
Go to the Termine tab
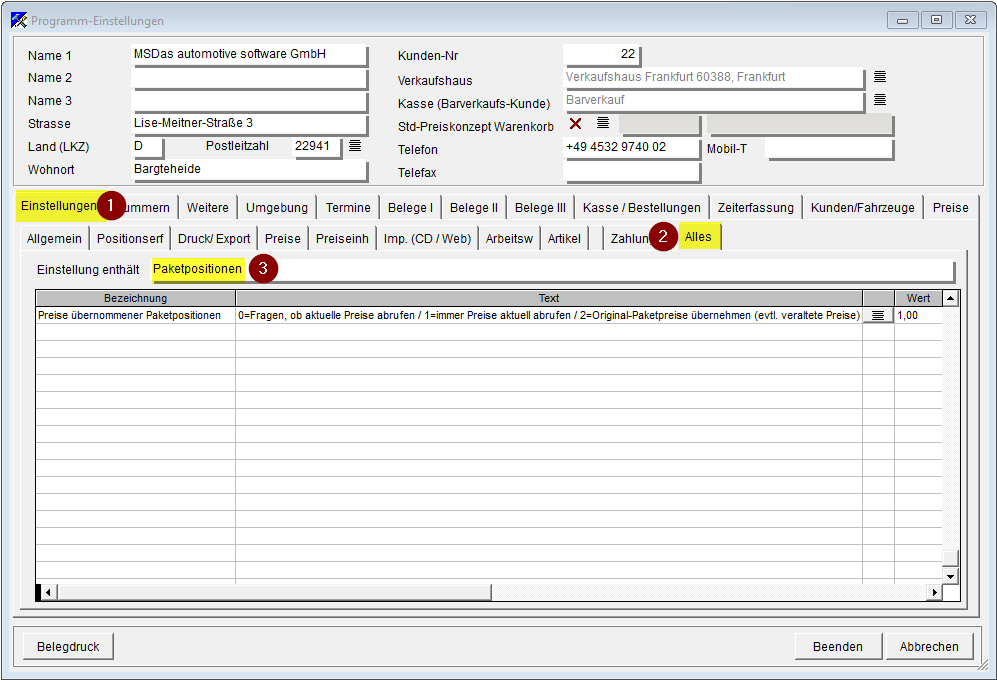[348, 208]
